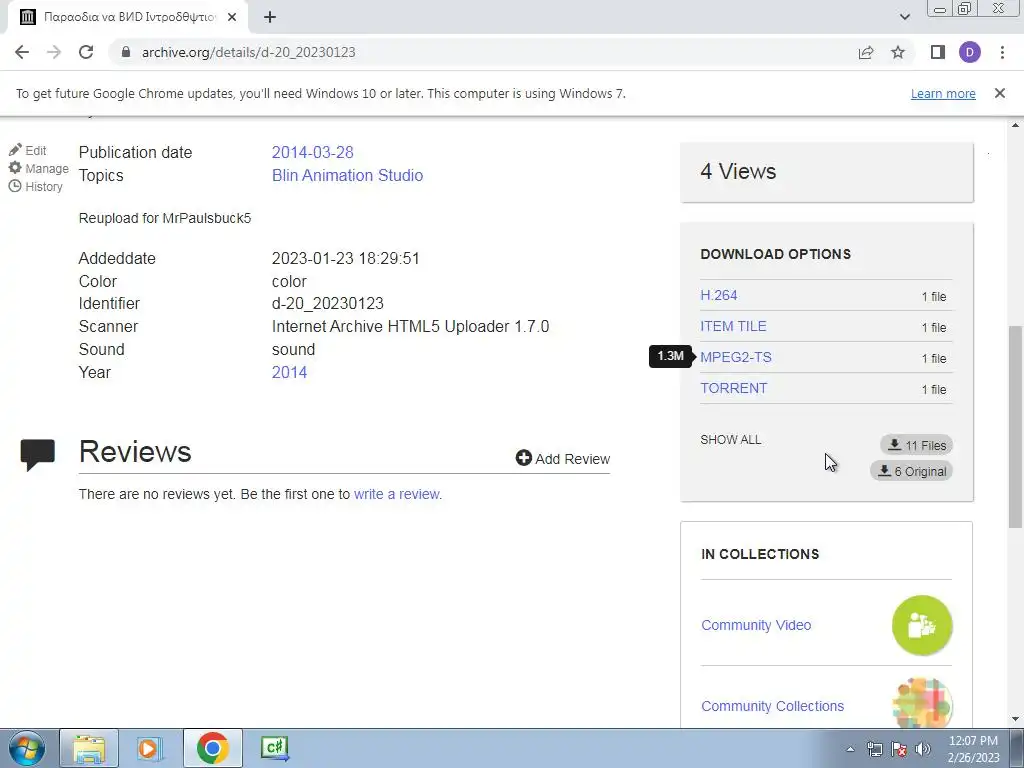
Task: Open the Community Video collection link
Action: 756,625
